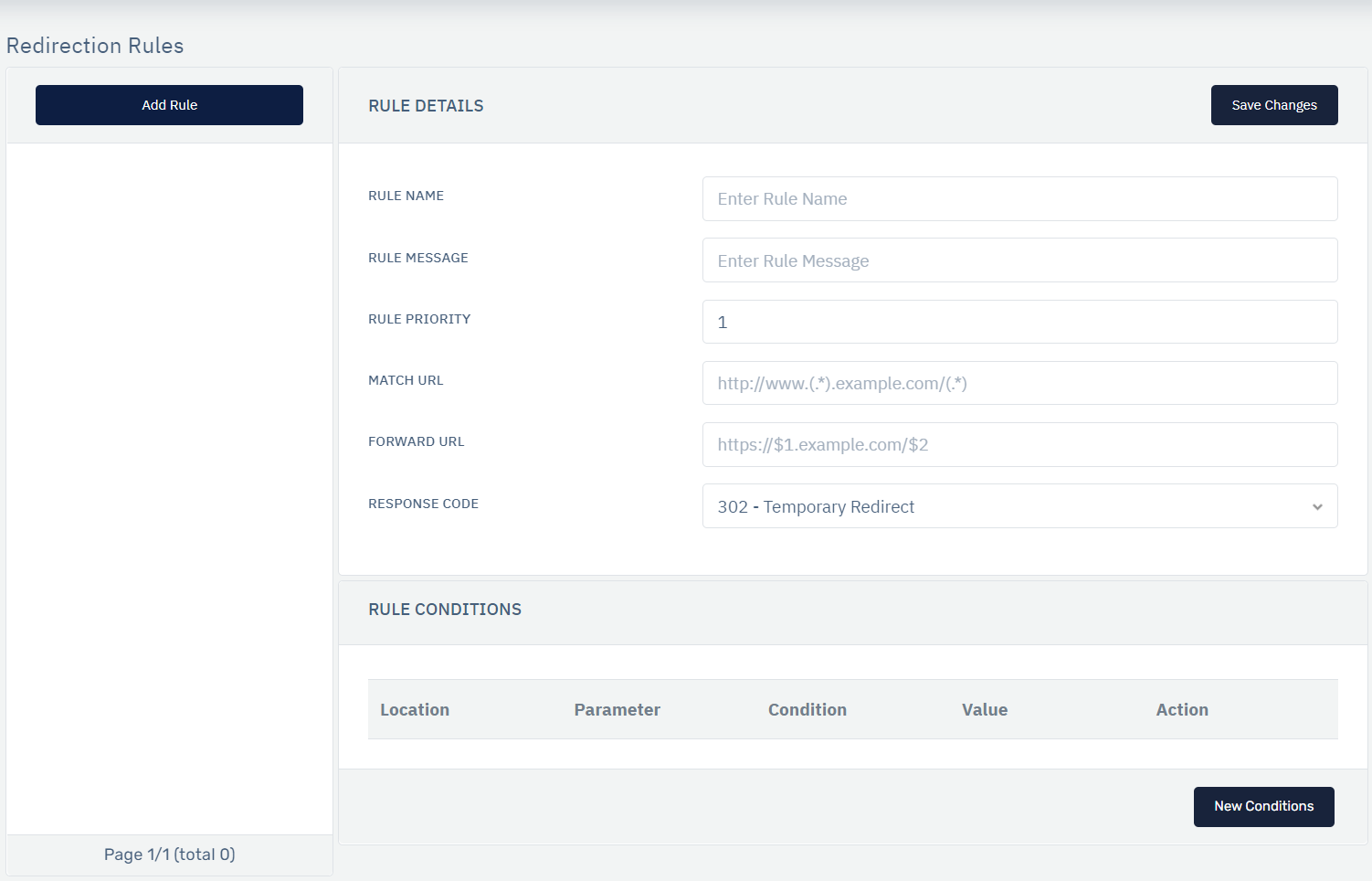Click the Add Rule button
The width and height of the screenshot is (1372, 881).
pyautogui.click(x=169, y=105)
